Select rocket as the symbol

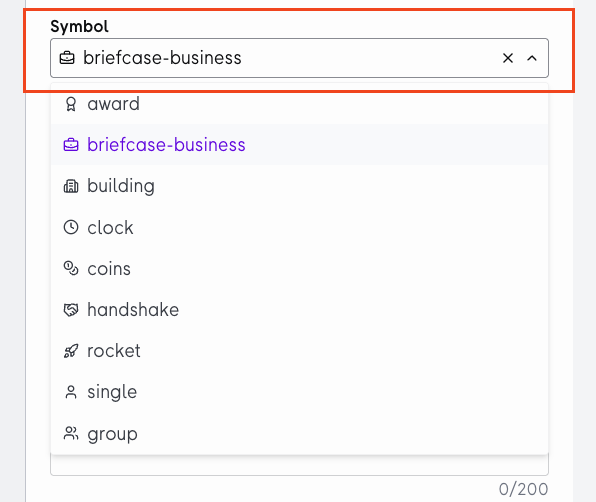[299, 351]
